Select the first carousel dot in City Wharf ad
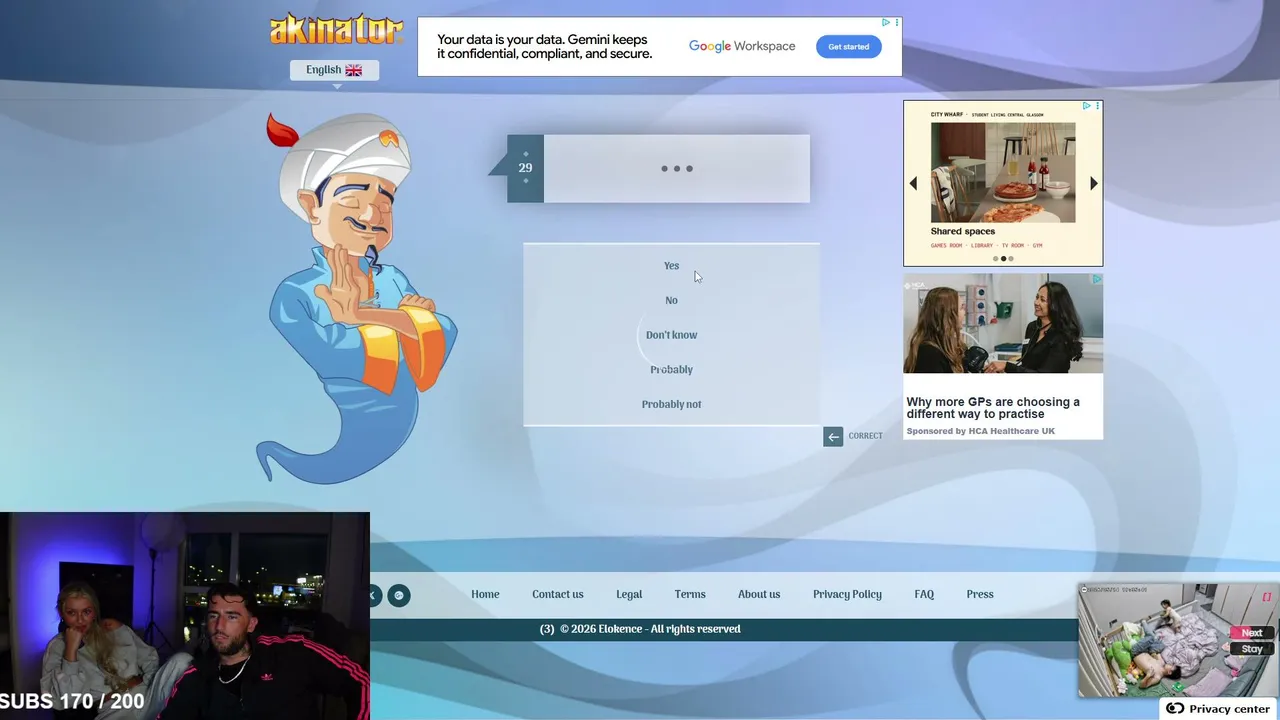 [995, 259]
